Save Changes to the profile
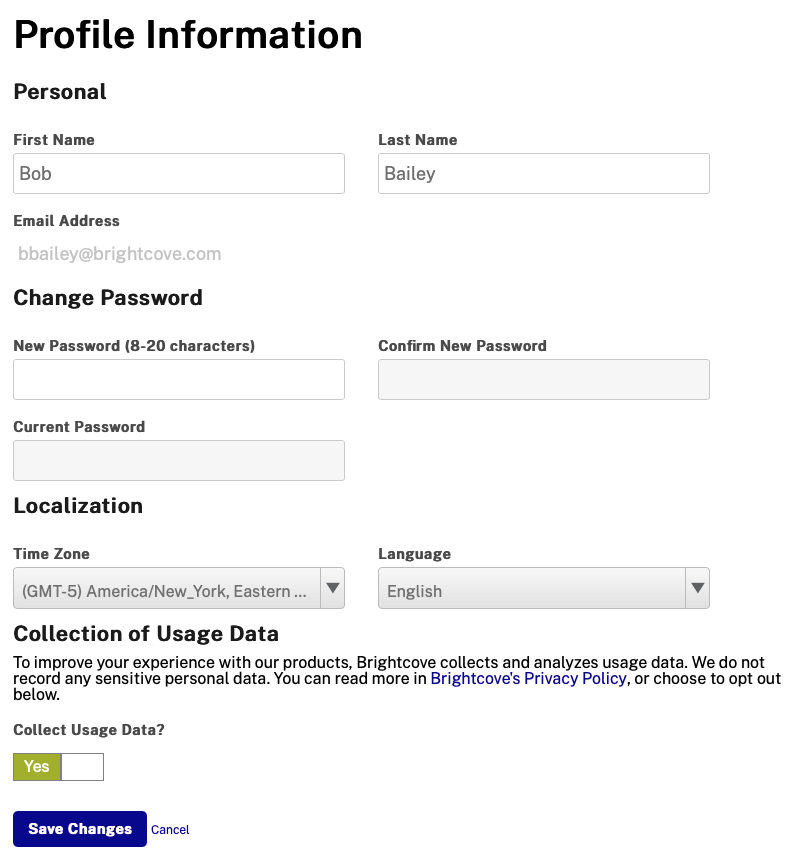The image size is (800, 864). tap(80, 829)
